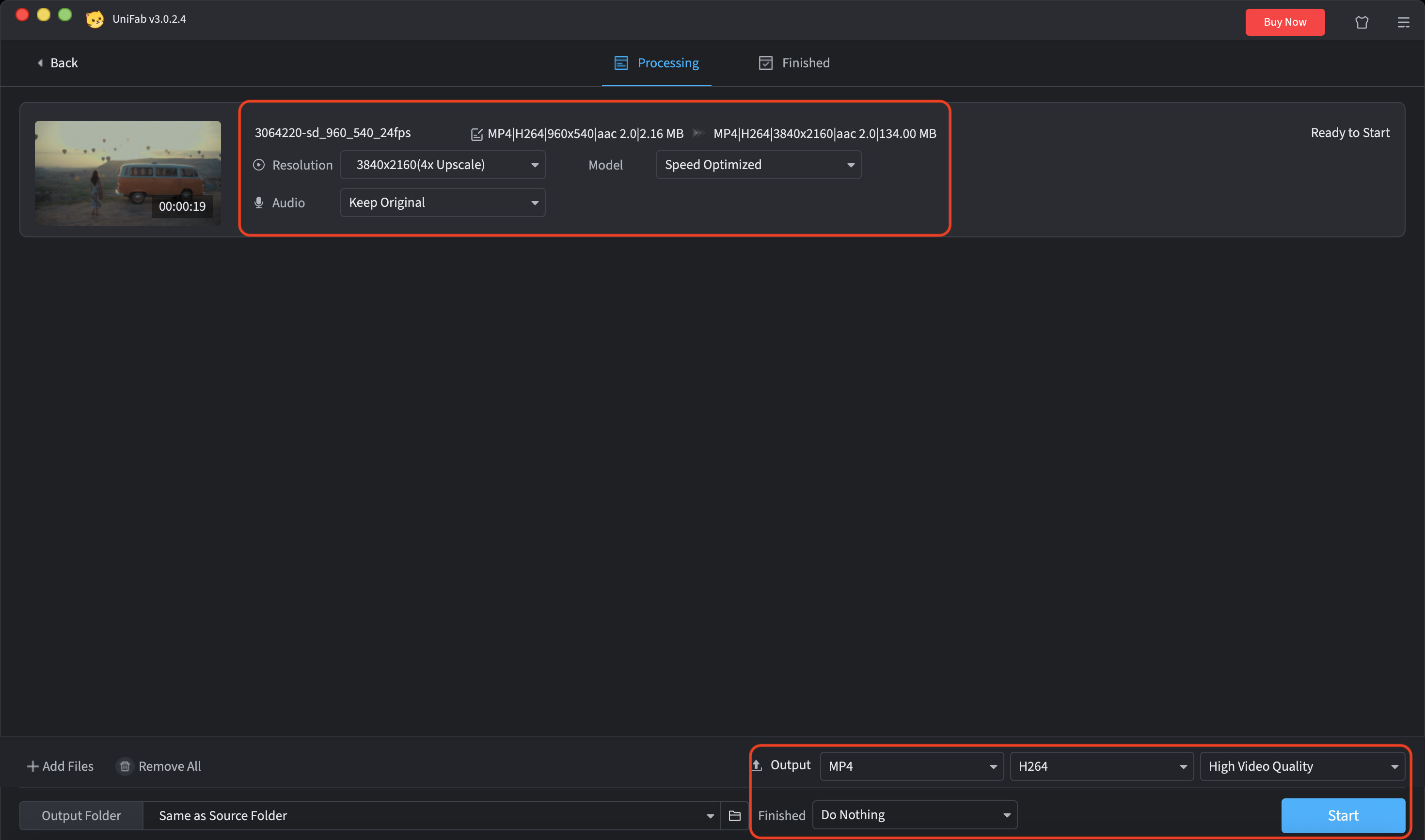Open the hamburger menu in the top right
This screenshot has width=1425, height=840.
coord(1404,22)
